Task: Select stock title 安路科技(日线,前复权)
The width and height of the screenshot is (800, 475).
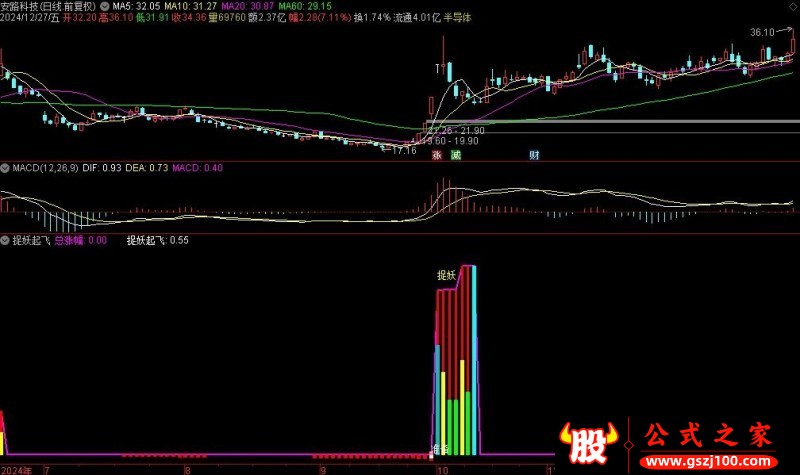Action: (48, 7)
